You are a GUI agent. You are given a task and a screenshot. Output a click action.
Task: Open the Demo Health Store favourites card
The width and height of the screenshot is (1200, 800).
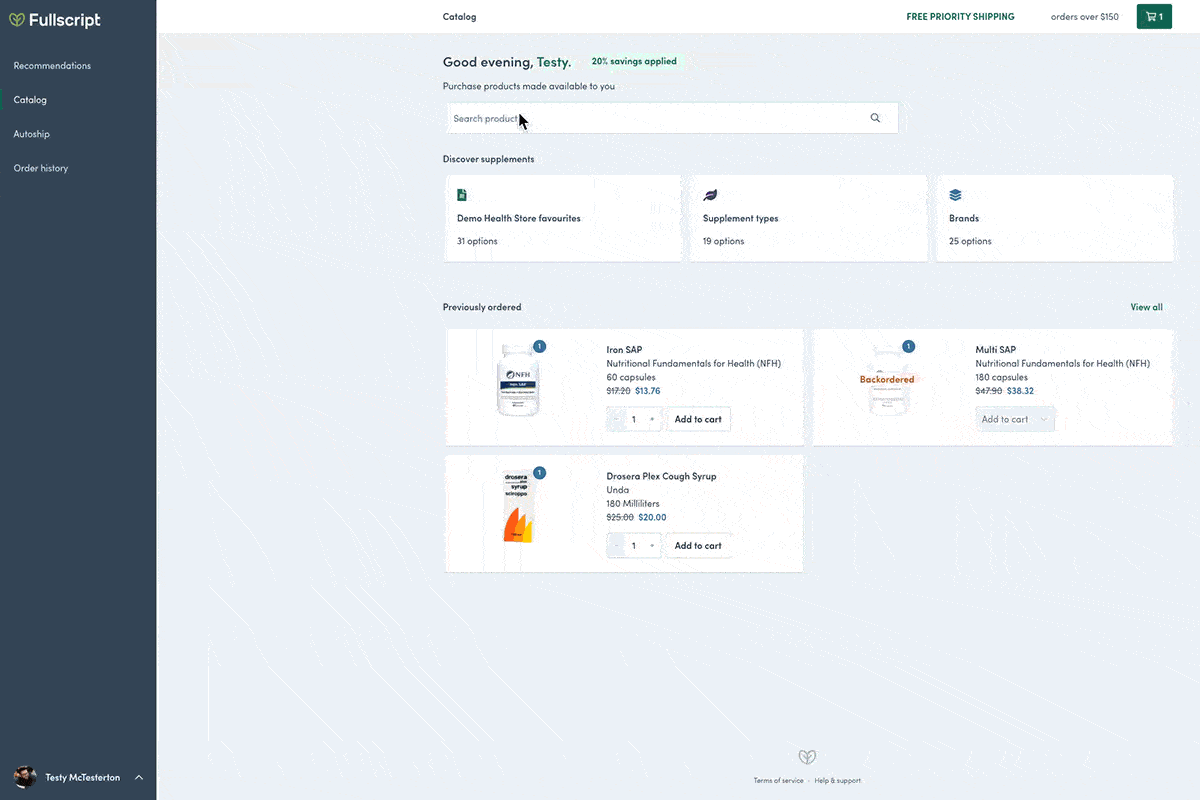pyautogui.click(x=563, y=218)
